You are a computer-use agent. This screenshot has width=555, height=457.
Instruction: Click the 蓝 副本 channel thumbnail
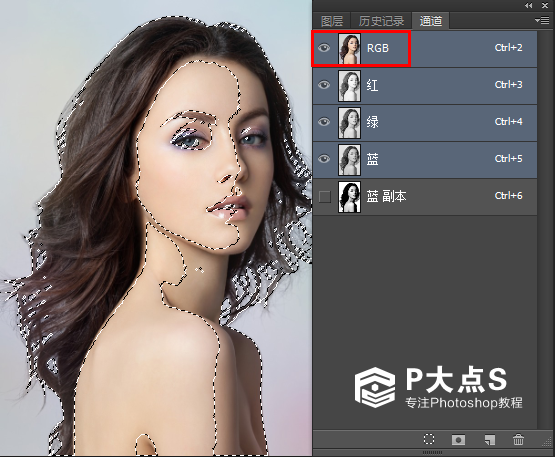coord(349,197)
